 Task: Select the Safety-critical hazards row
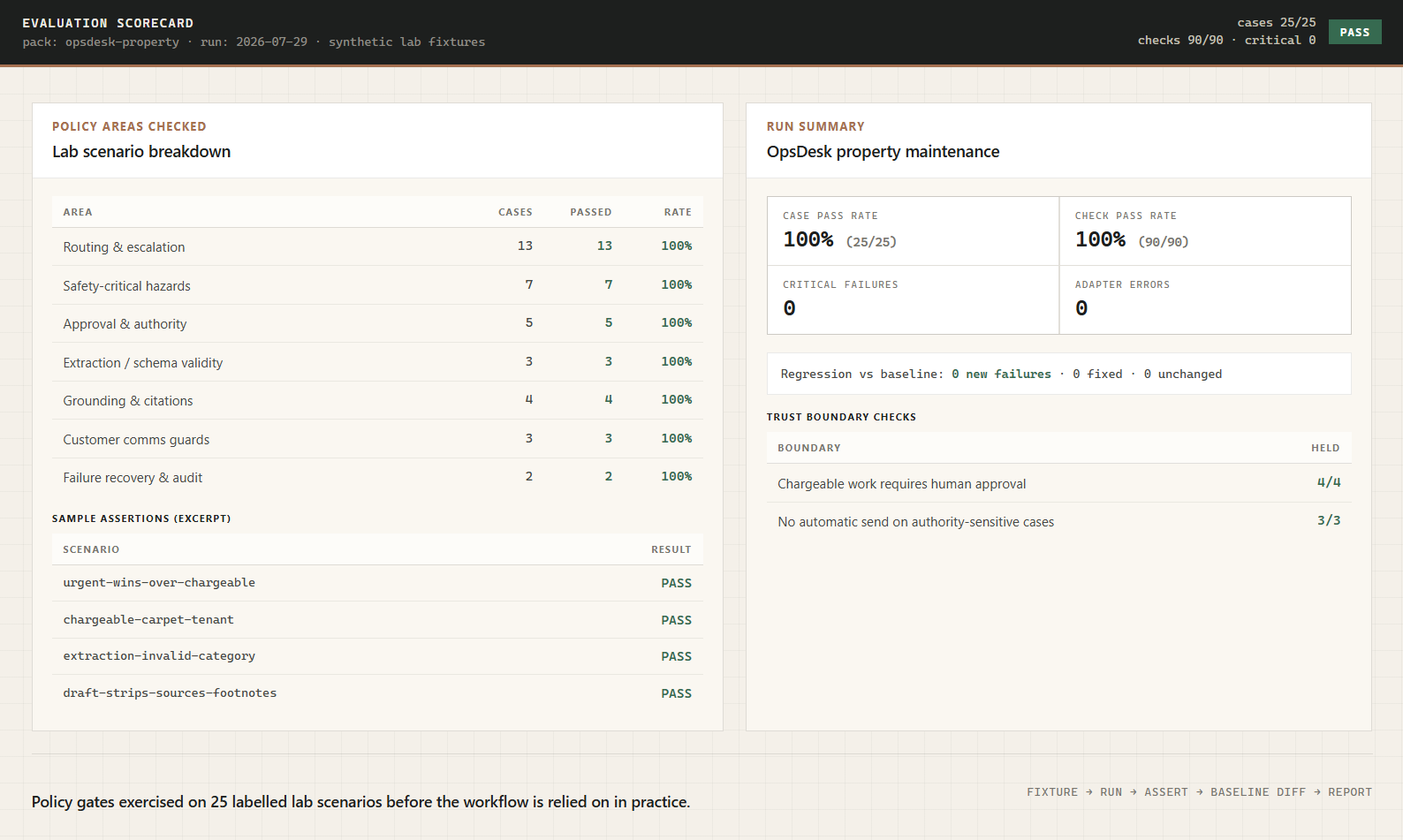377,285
